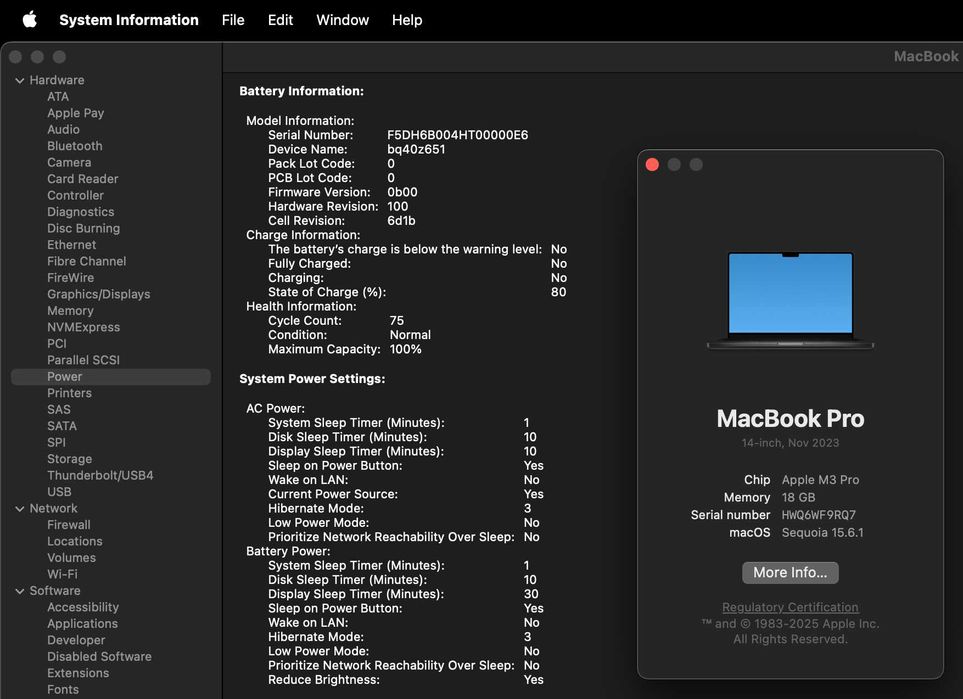Open the Window menu
This screenshot has width=963, height=699.
342,20
